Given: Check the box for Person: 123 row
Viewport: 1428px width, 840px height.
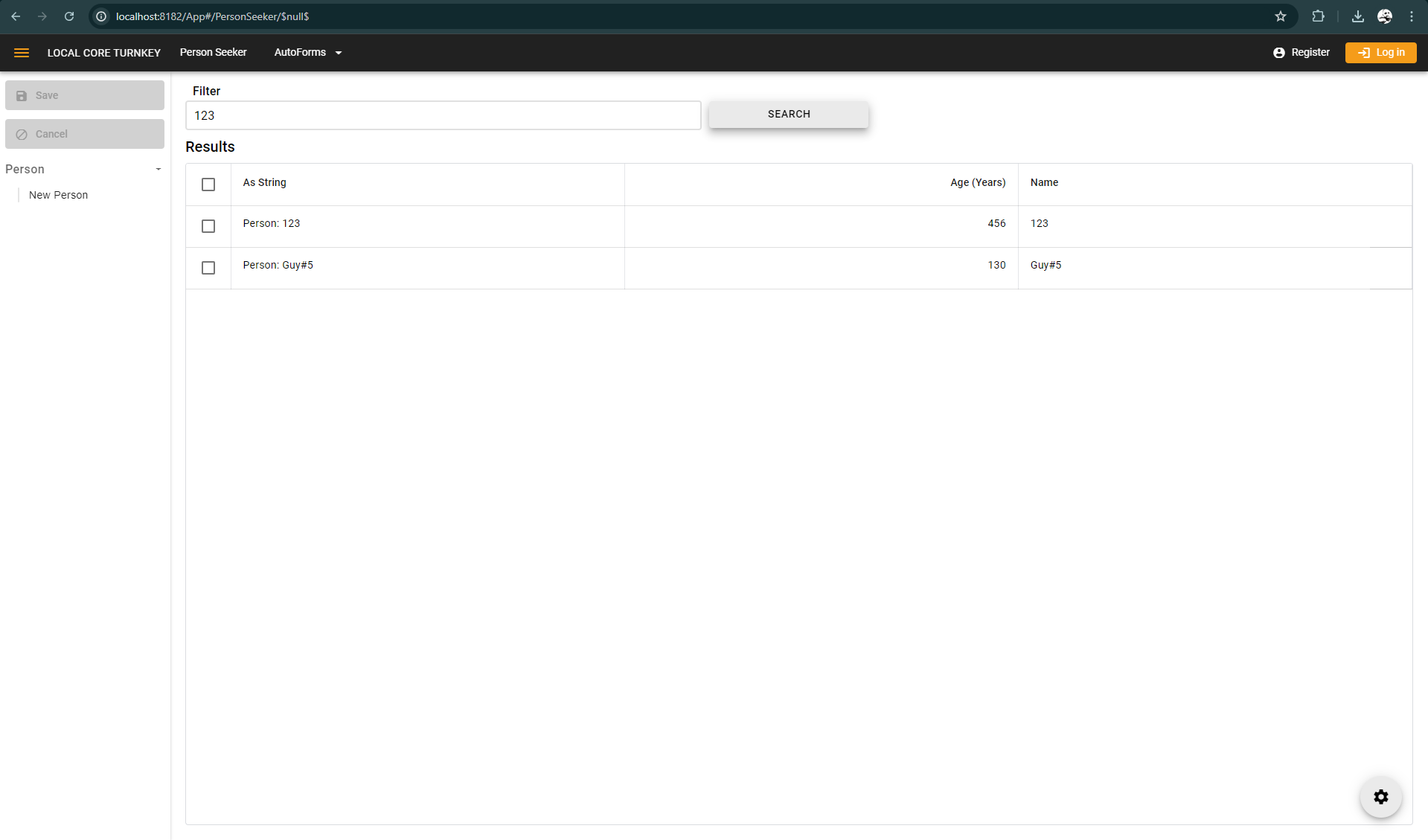Looking at the screenshot, I should click(208, 226).
